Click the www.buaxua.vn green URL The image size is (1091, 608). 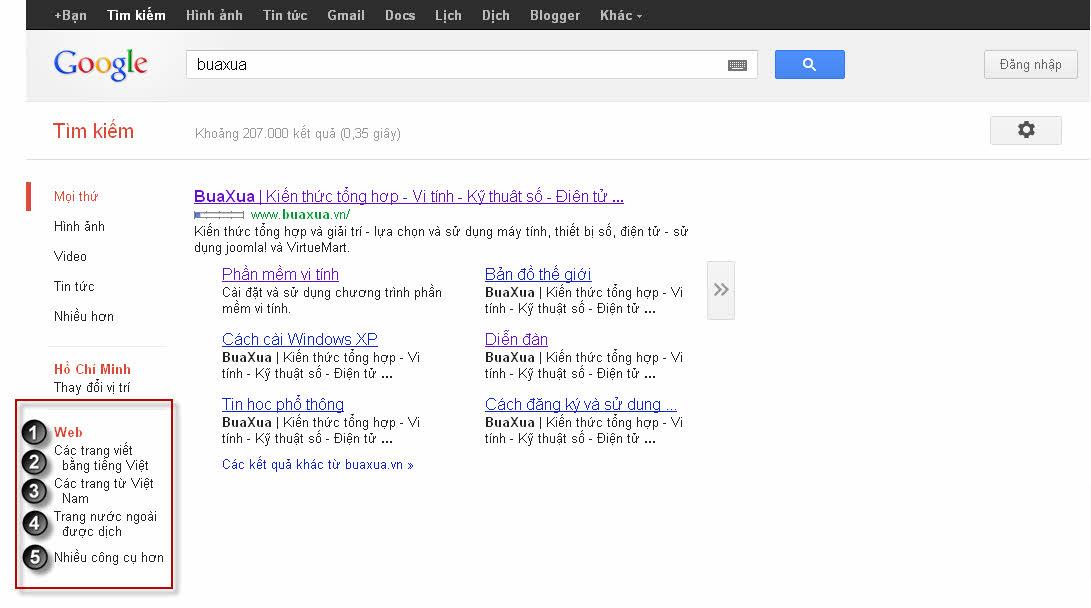point(301,215)
